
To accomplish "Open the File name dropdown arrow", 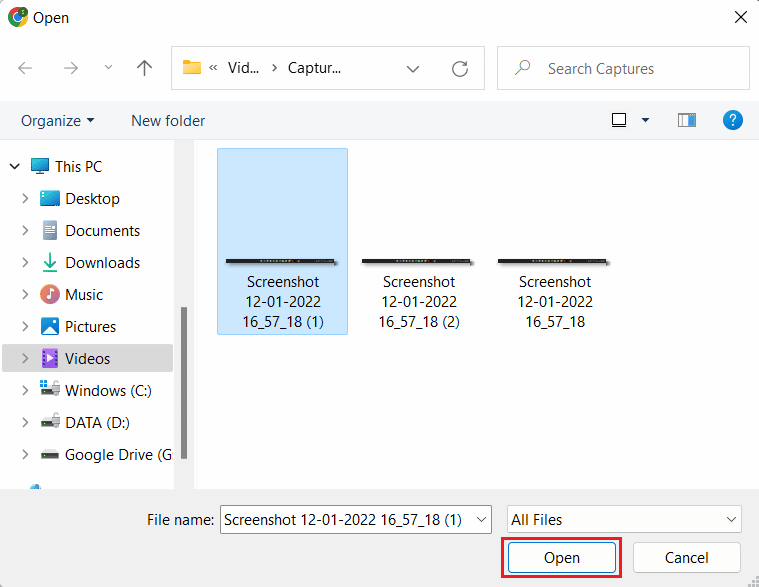I will (x=482, y=519).
